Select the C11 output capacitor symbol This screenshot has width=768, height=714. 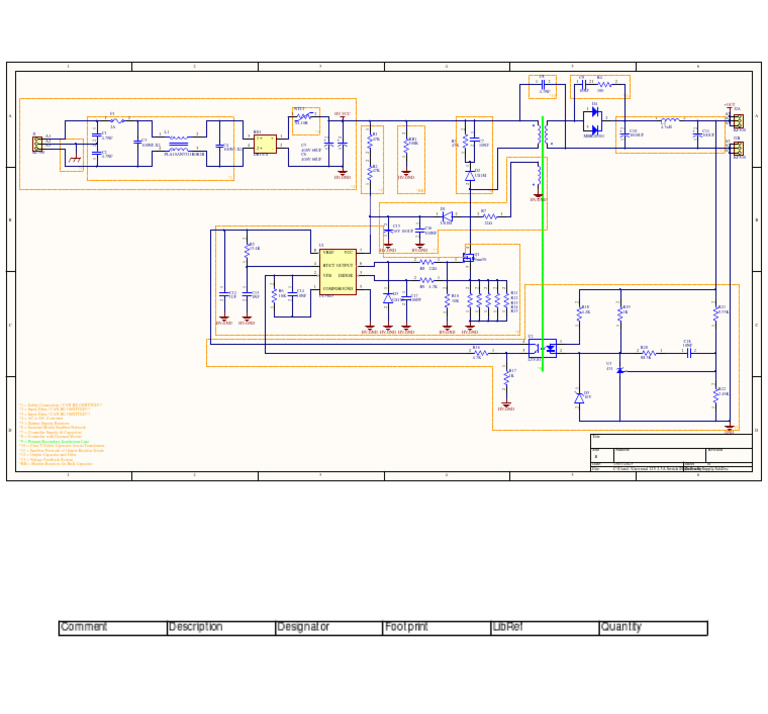tap(697, 134)
